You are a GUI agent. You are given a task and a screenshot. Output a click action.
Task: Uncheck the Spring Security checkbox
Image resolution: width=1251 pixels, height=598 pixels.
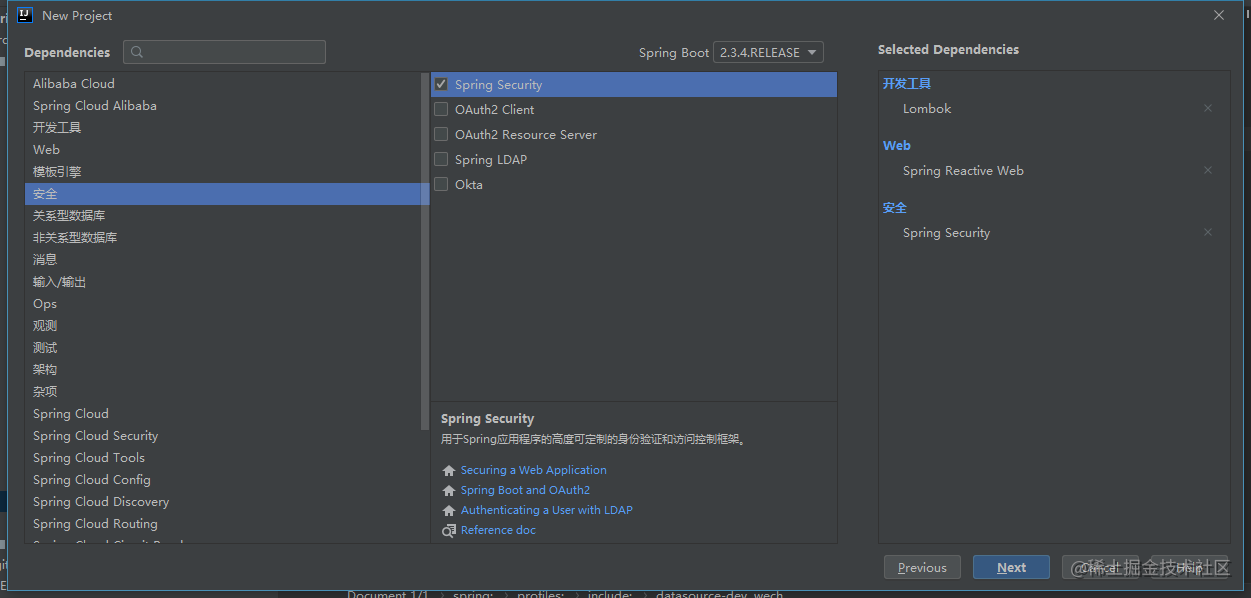point(441,85)
